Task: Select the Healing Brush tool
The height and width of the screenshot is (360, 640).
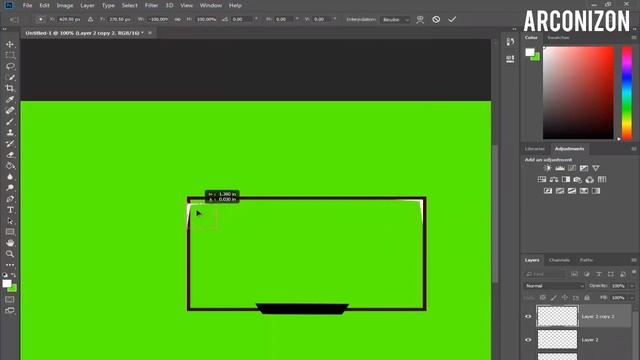Action: click(x=10, y=110)
